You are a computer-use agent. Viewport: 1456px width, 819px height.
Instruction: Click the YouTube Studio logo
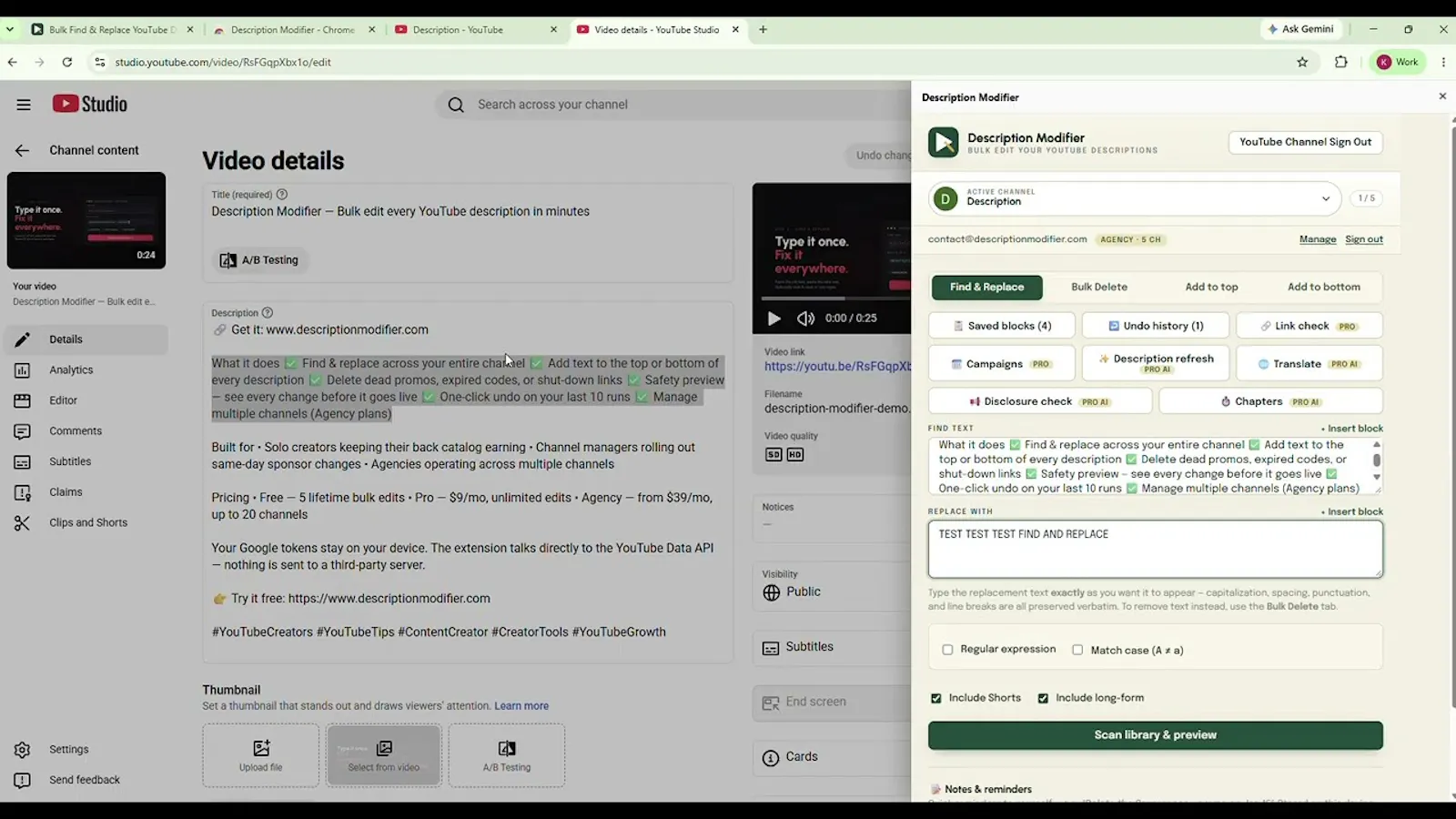pos(90,104)
